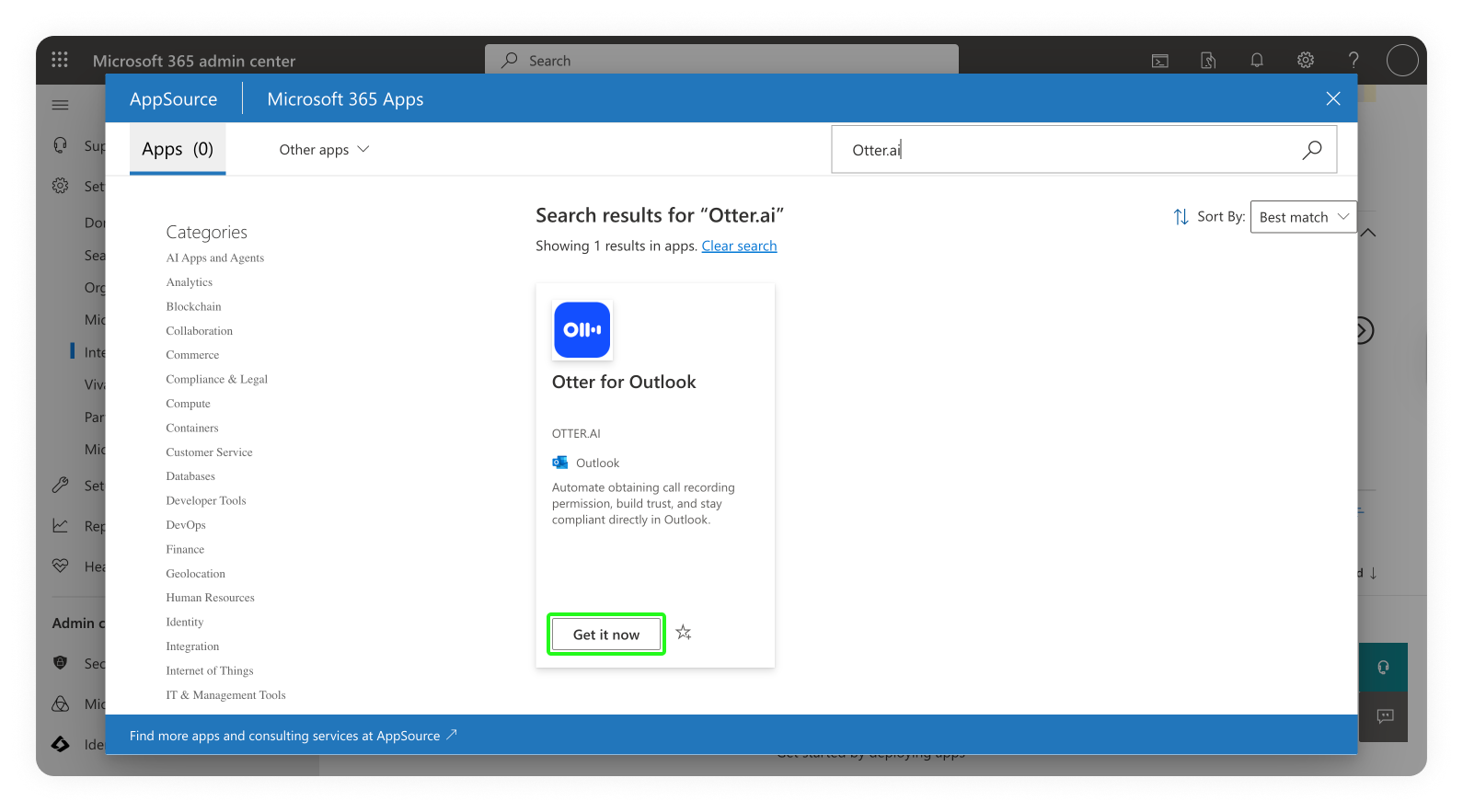The image size is (1463, 812).
Task: Toggle the left navigation hamburger menu
Action: click(x=61, y=105)
